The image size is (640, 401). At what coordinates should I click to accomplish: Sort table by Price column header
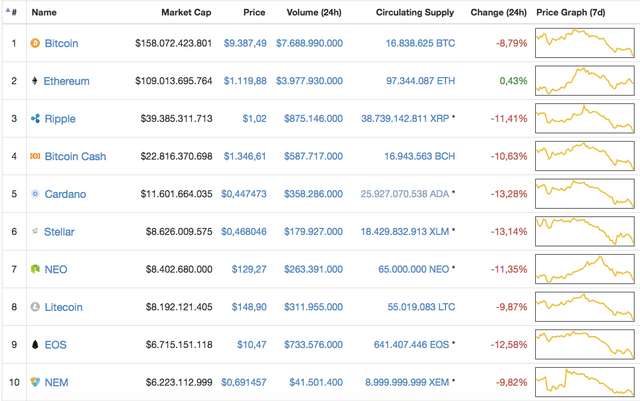254,12
